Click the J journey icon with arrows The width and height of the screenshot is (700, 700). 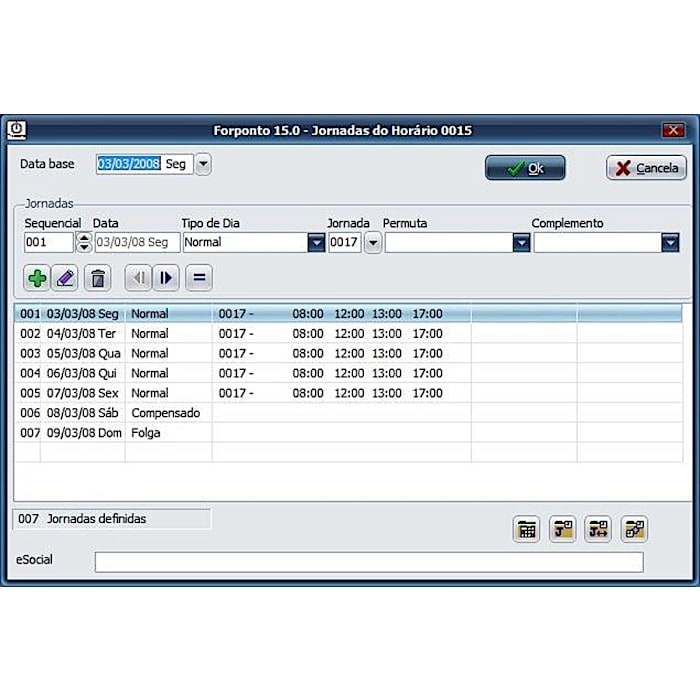pos(598,529)
